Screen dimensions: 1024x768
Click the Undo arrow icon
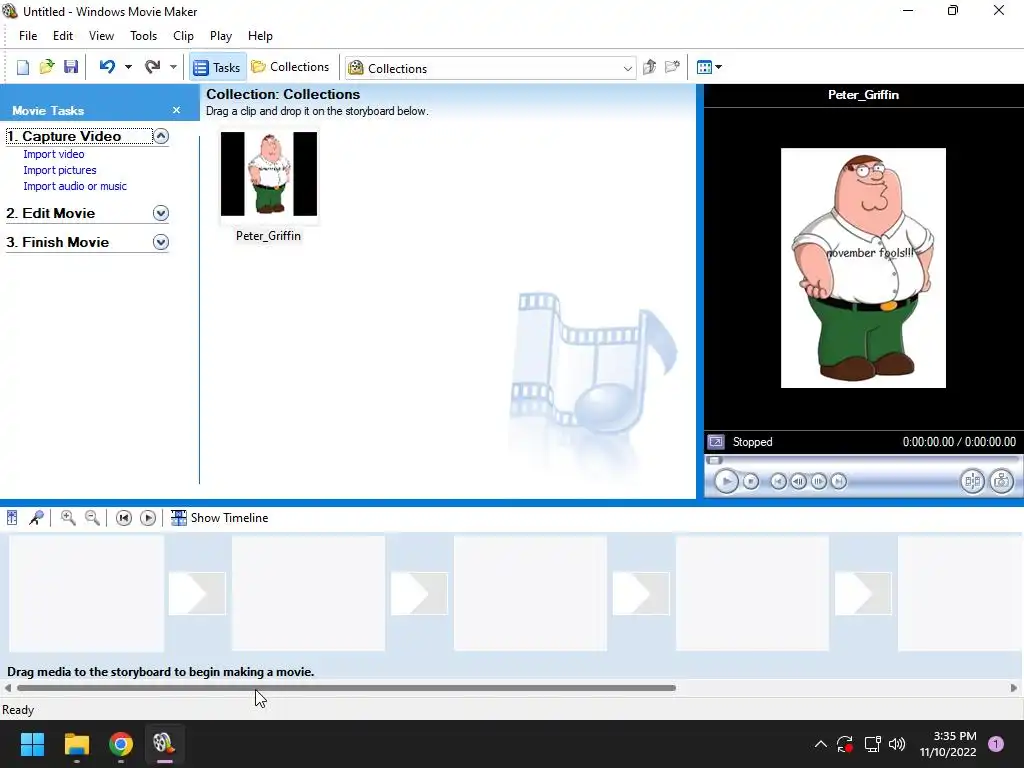tap(107, 67)
